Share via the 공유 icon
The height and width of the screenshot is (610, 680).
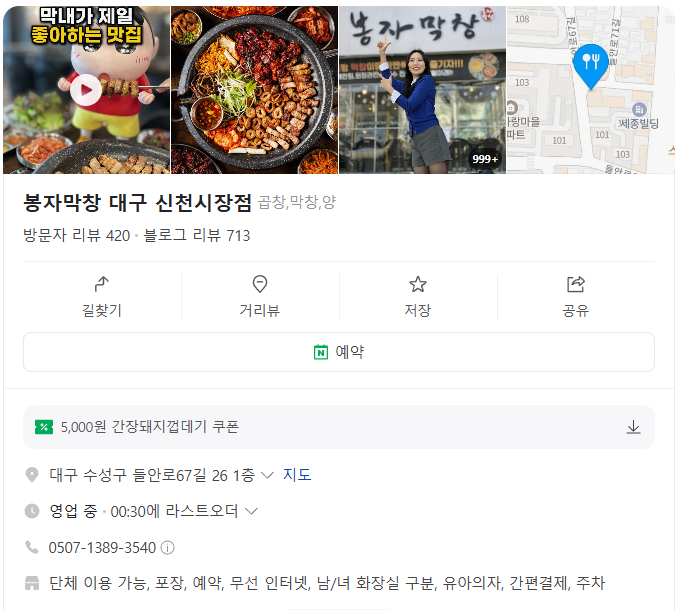(575, 284)
